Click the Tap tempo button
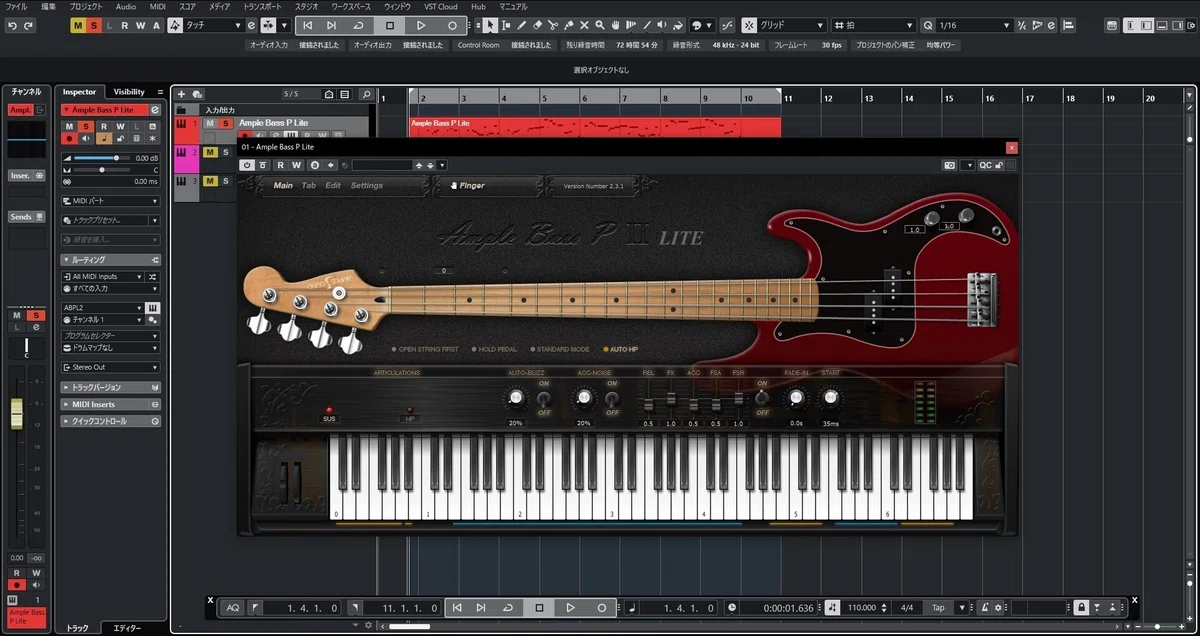The height and width of the screenshot is (636, 1200). click(938, 607)
